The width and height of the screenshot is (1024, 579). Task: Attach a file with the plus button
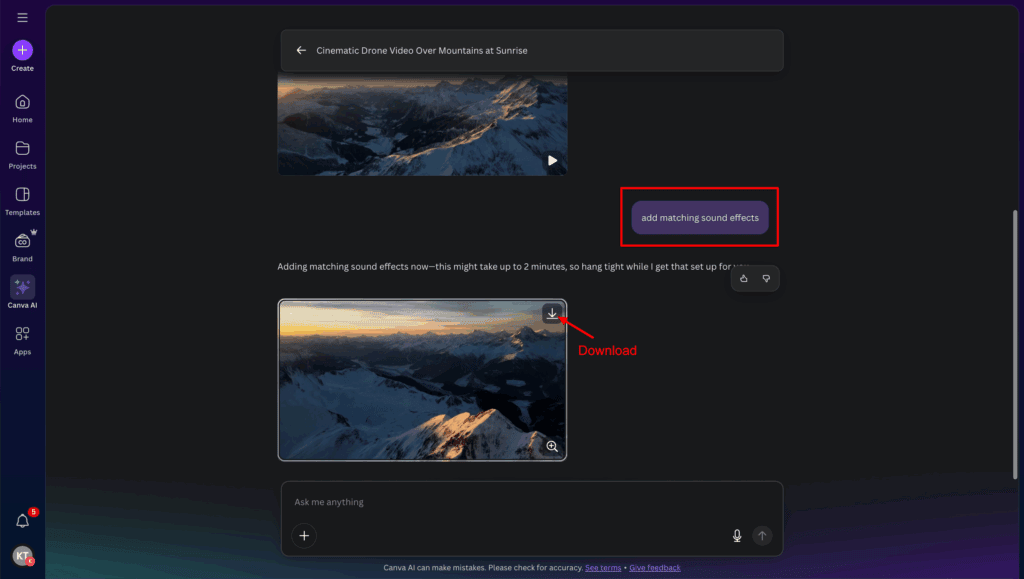pos(304,536)
